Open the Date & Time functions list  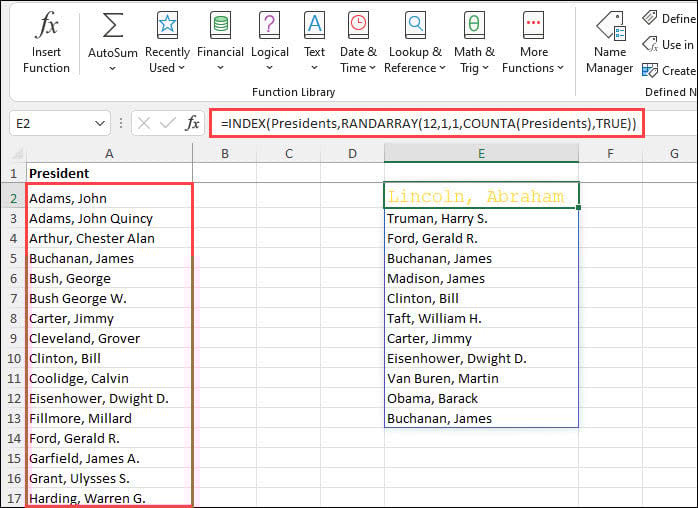pos(358,42)
